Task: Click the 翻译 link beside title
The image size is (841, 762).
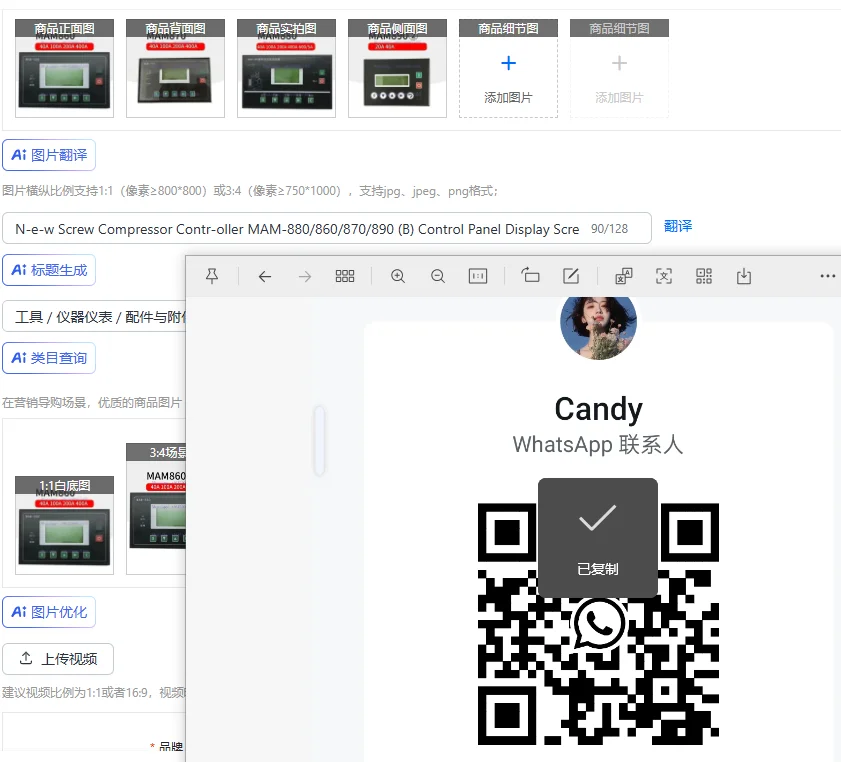Action: coord(678,226)
